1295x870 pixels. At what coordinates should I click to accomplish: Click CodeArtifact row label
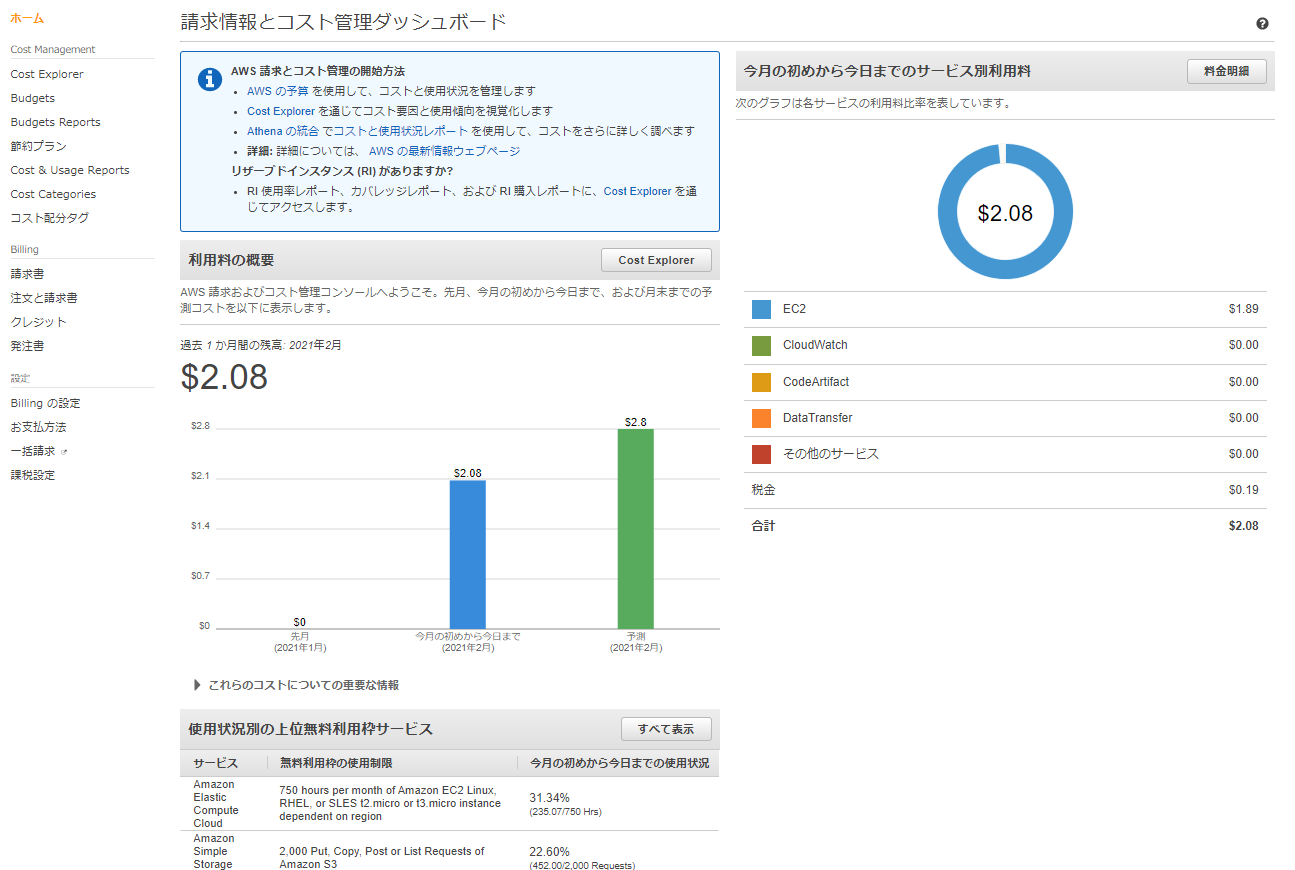click(816, 382)
